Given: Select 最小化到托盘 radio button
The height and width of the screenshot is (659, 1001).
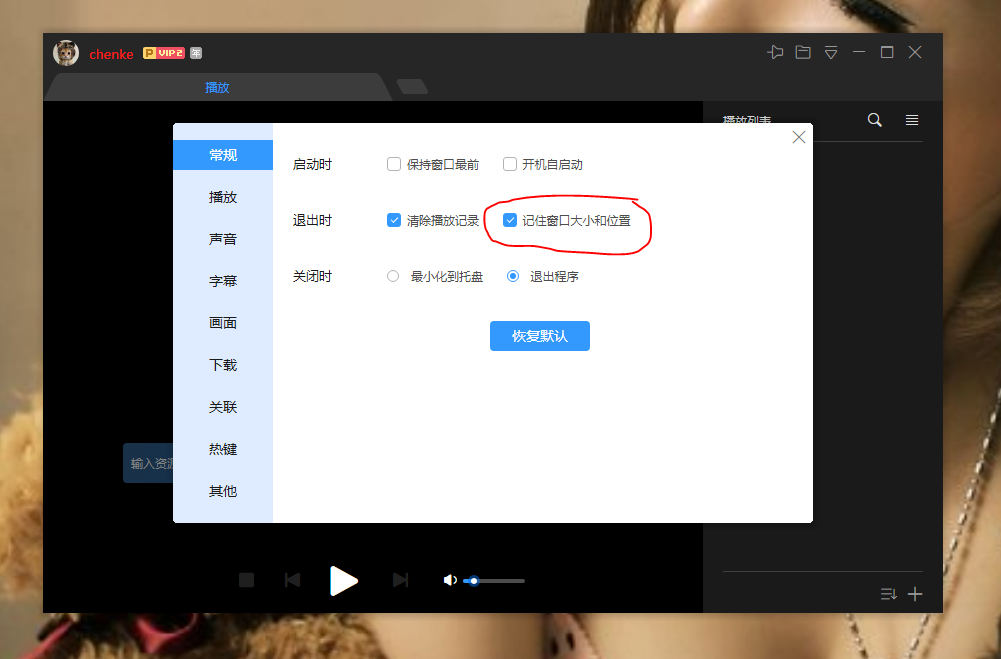Looking at the screenshot, I should 393,276.
